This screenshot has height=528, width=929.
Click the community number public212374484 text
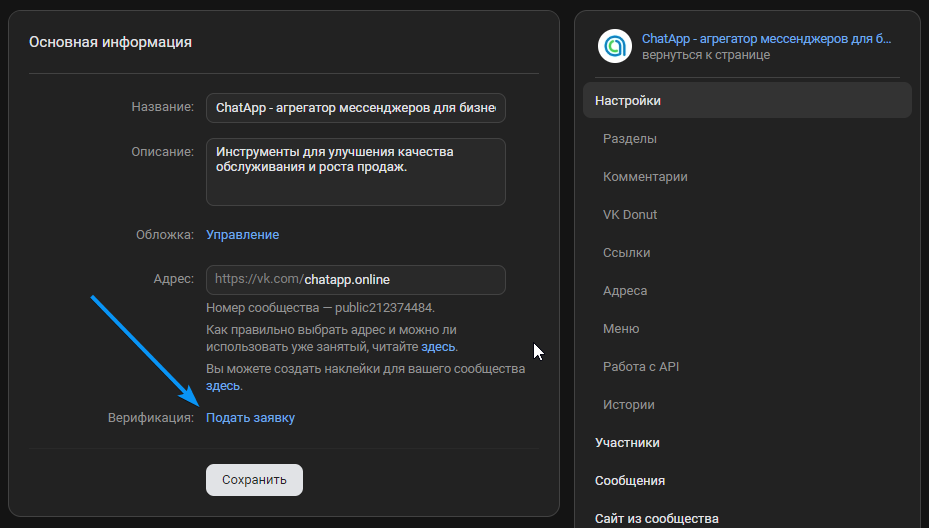(385, 308)
